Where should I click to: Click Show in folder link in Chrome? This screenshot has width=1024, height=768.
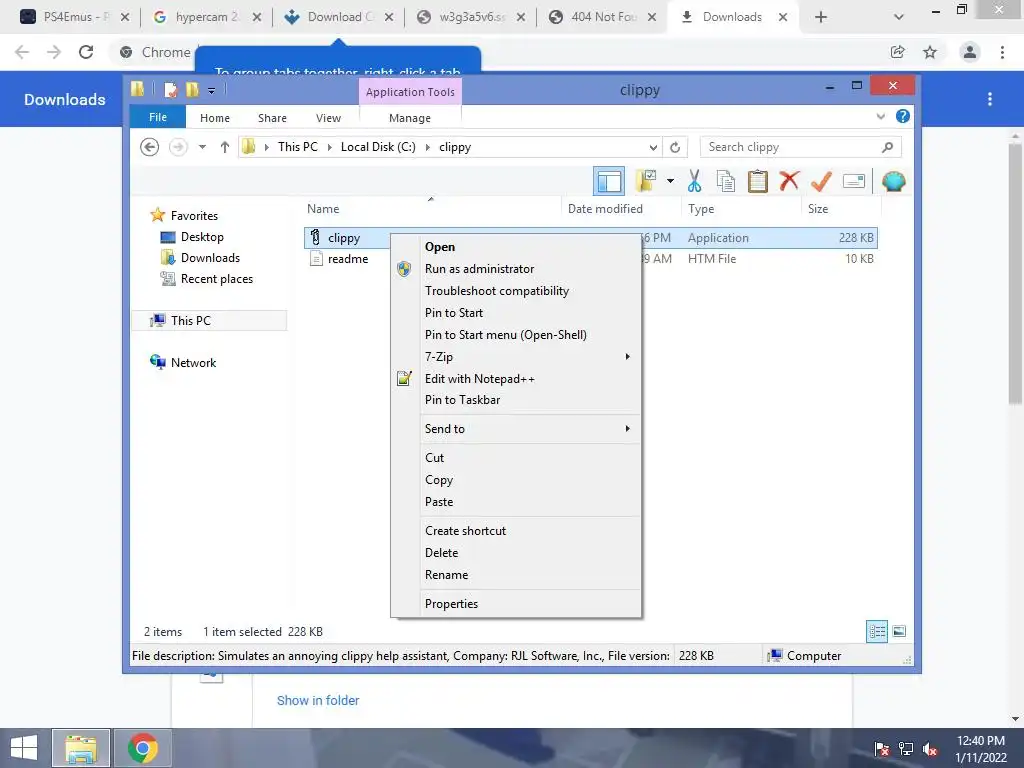click(x=318, y=701)
